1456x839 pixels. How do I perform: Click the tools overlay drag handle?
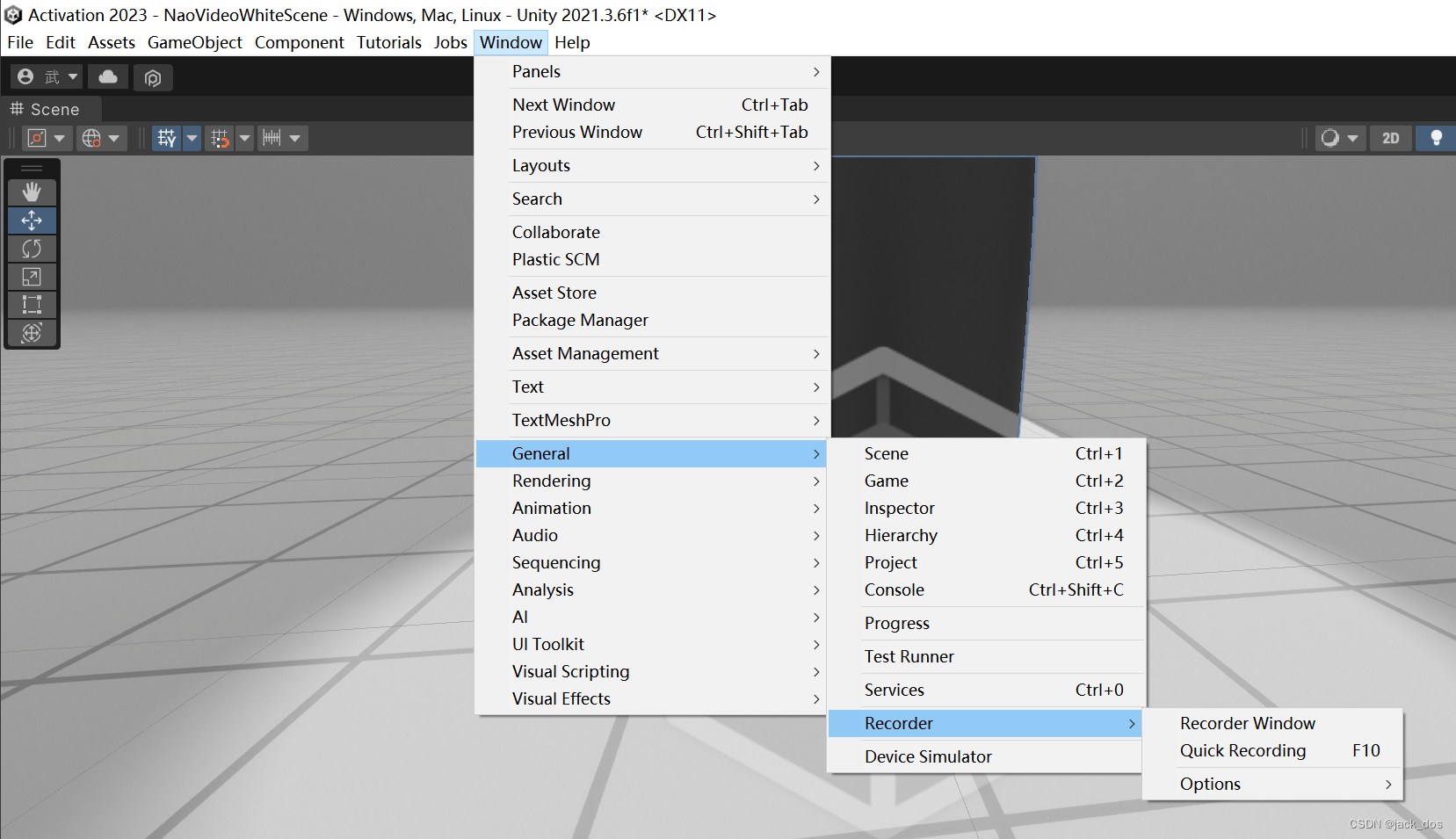32,168
